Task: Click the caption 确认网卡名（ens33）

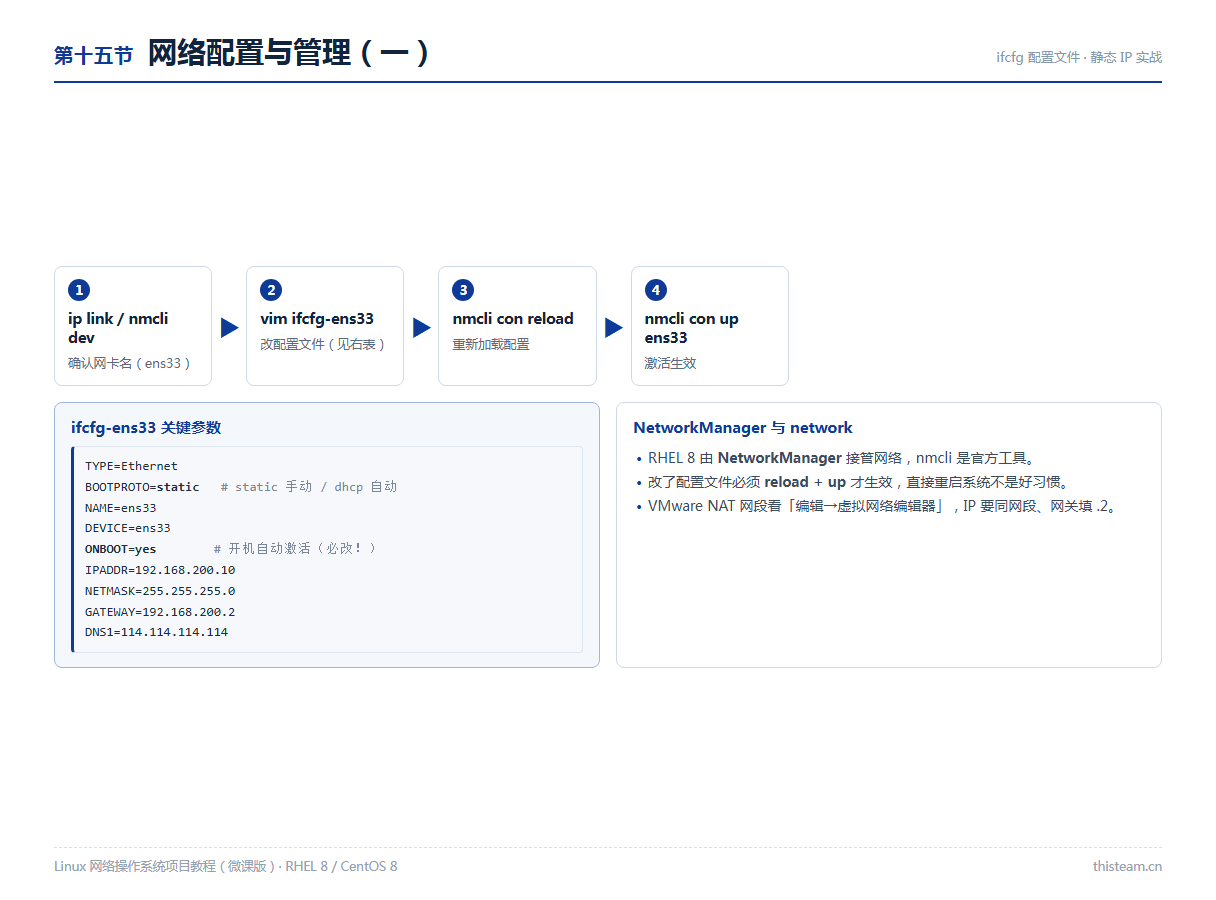Action: [x=130, y=363]
